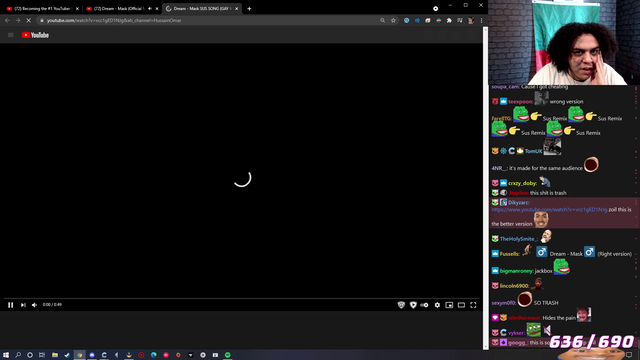Open the player settings gear
Image resolution: width=640 pixels, height=360 pixels.
coord(437,305)
